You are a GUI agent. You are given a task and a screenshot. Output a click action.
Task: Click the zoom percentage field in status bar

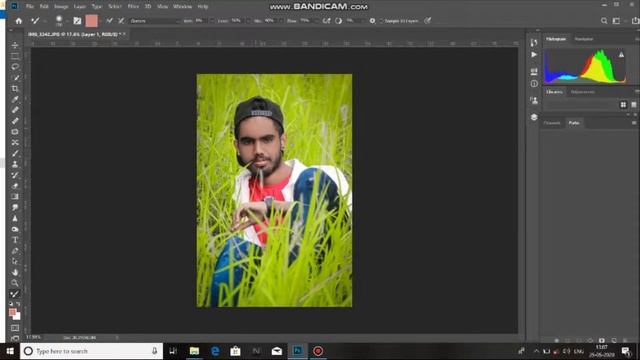[33, 338]
